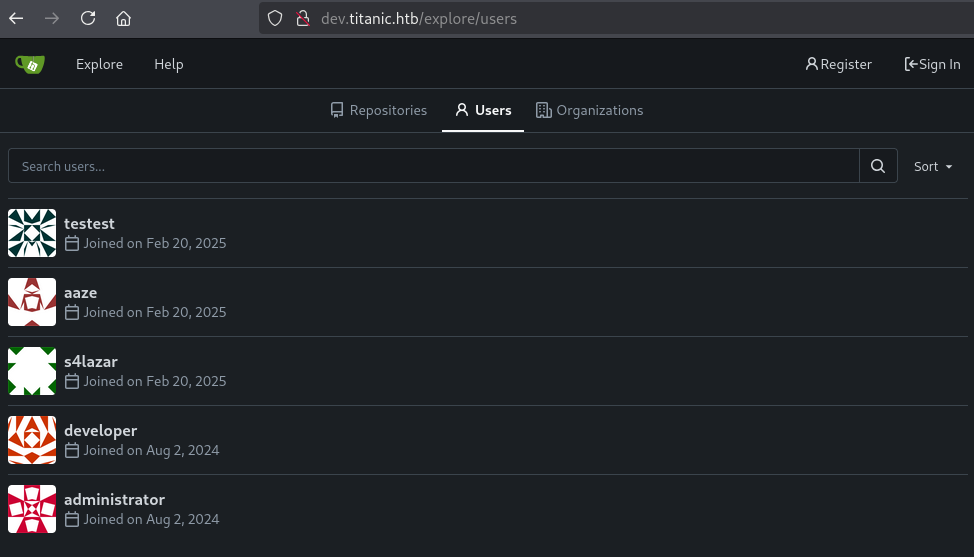974x557 pixels.
Task: Open the Explore menu item
Action: coord(99,64)
